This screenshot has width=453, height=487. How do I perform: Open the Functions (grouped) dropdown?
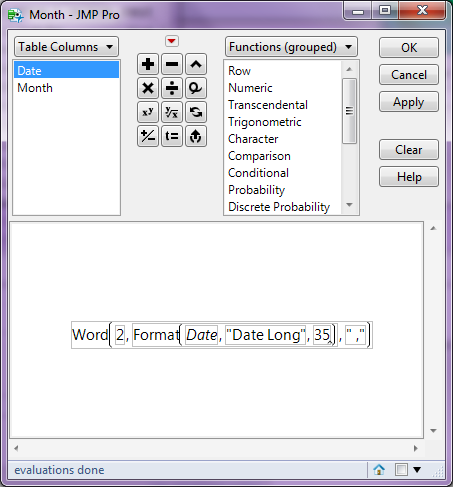point(291,47)
